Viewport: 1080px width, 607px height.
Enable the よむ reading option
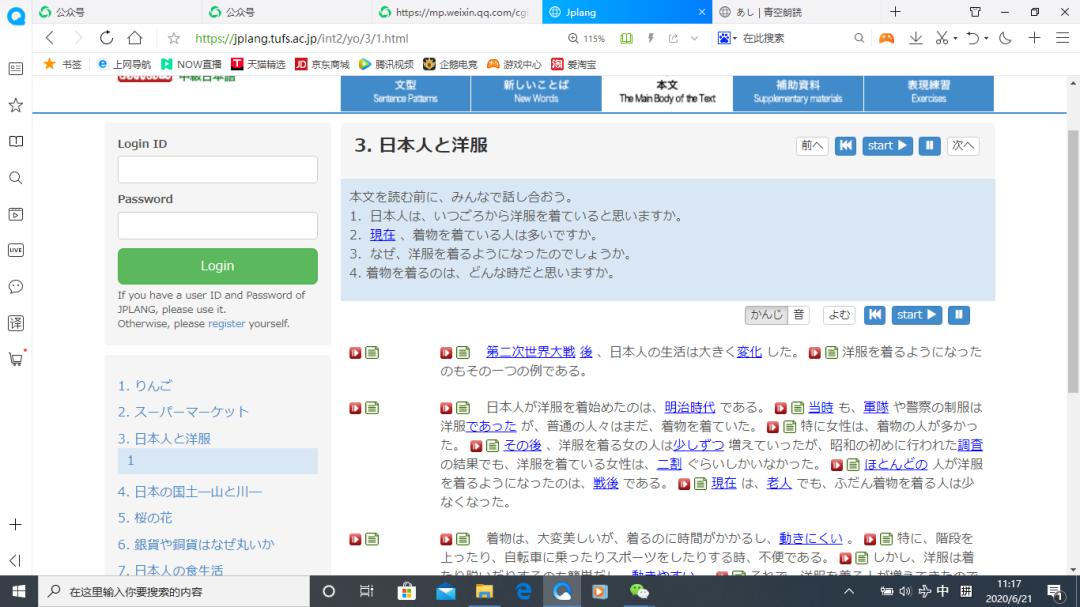pos(838,314)
